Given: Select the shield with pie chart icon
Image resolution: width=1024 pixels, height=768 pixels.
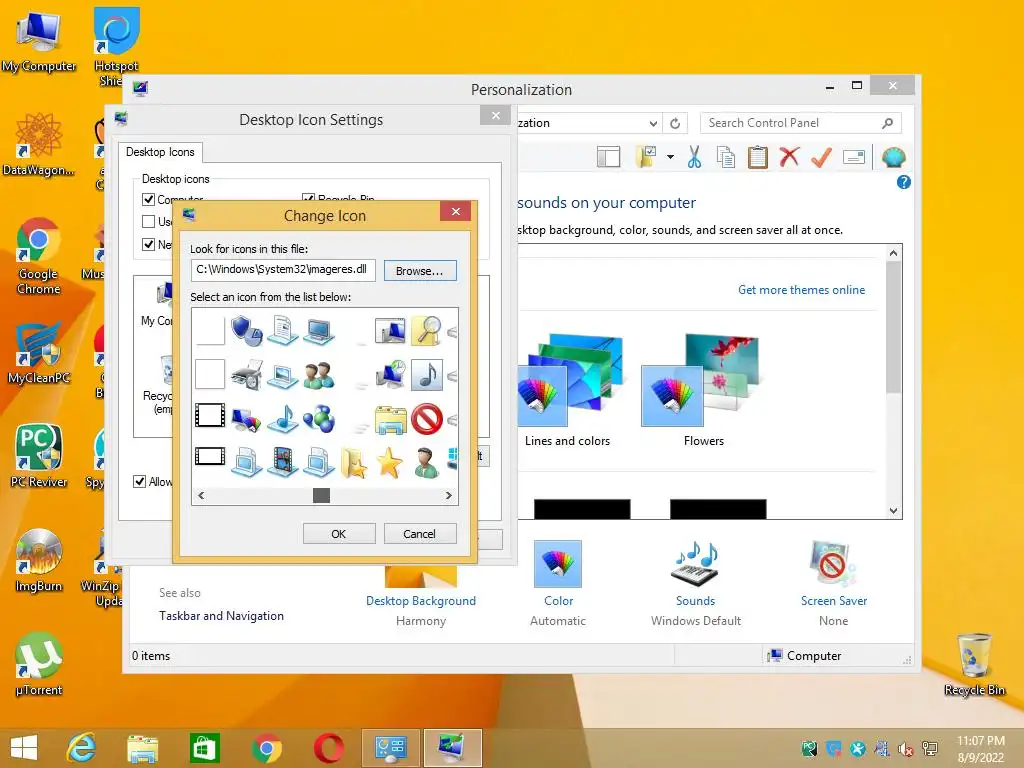Looking at the screenshot, I should click(x=246, y=330).
